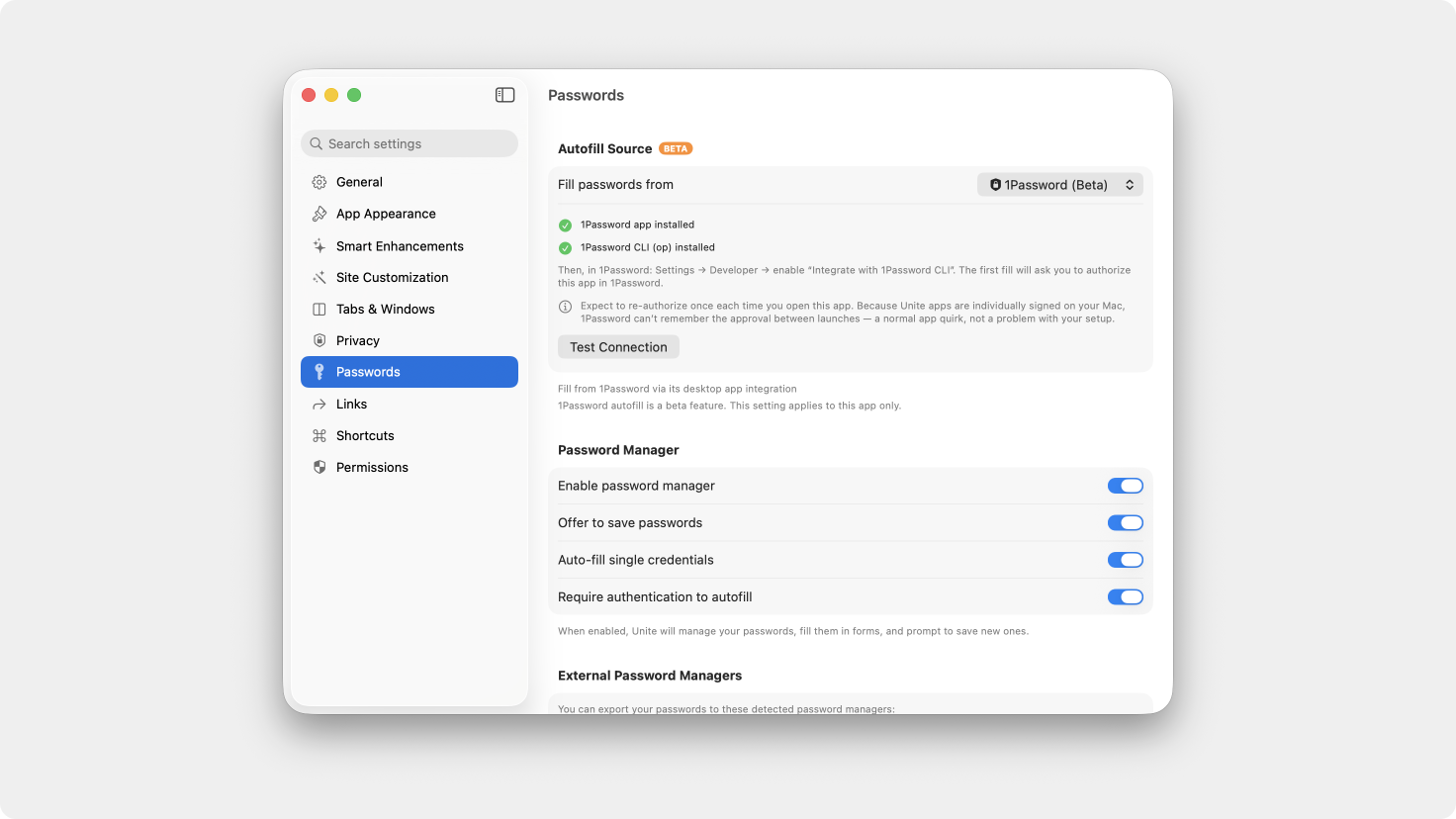Click the text "1Password CLI (op) installed"
1456x819 pixels.
pyautogui.click(x=648, y=248)
